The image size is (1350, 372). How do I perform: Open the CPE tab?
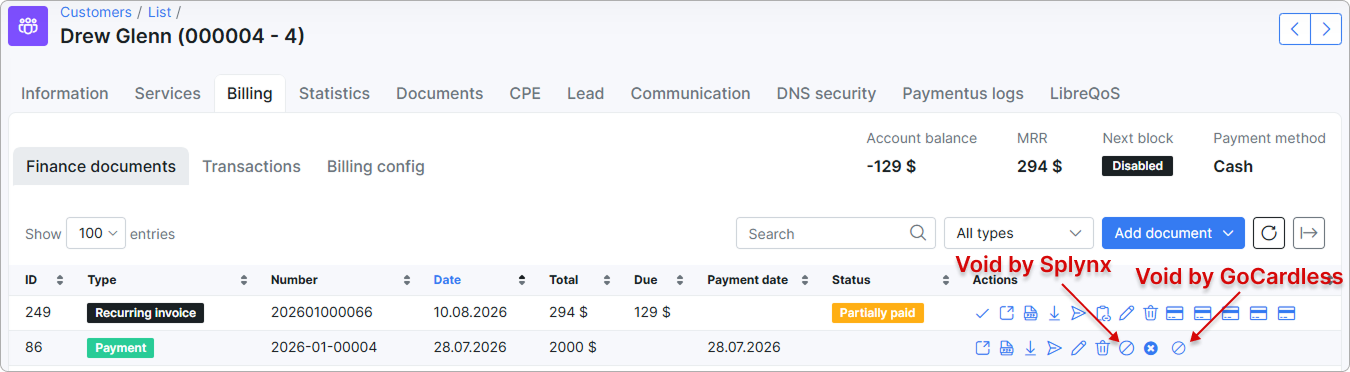pyautogui.click(x=525, y=93)
